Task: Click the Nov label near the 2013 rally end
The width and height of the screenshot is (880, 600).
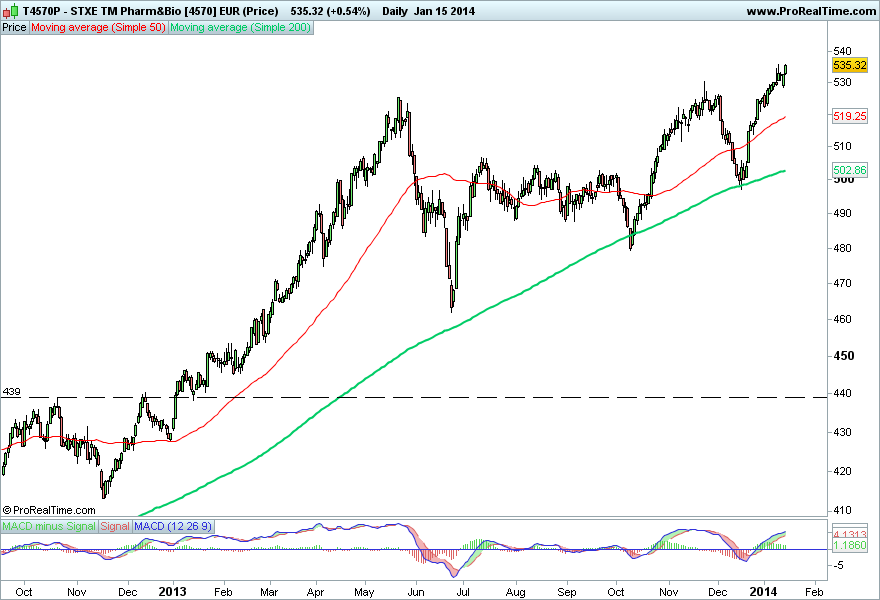Action: click(x=668, y=592)
